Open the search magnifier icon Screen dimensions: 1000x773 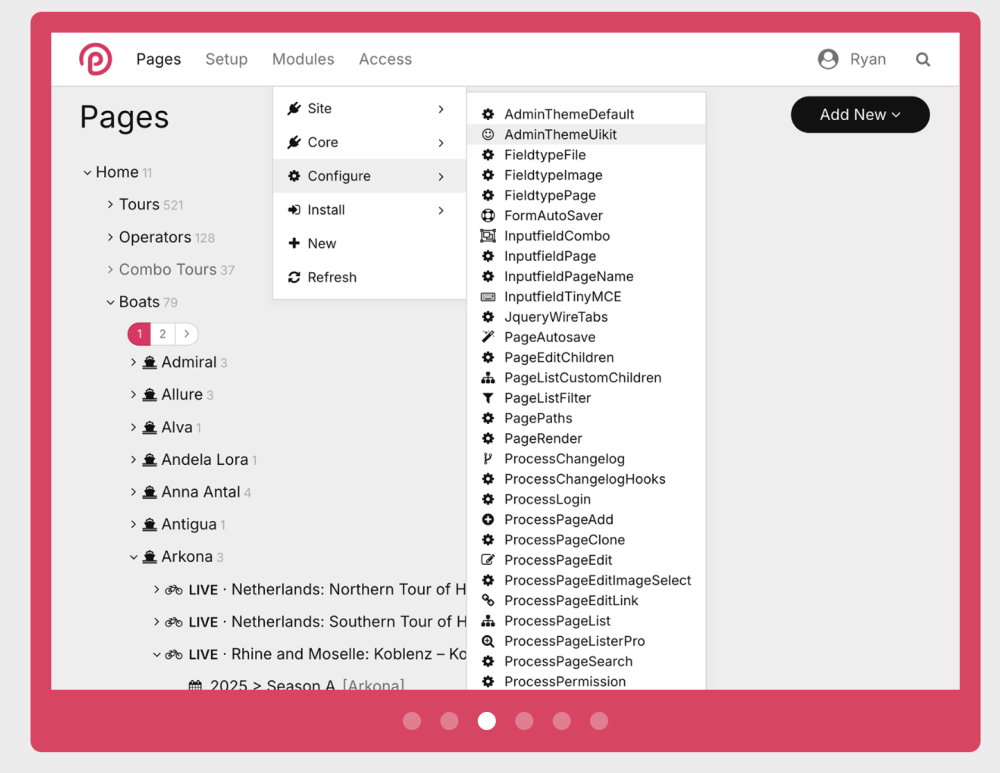tap(922, 59)
